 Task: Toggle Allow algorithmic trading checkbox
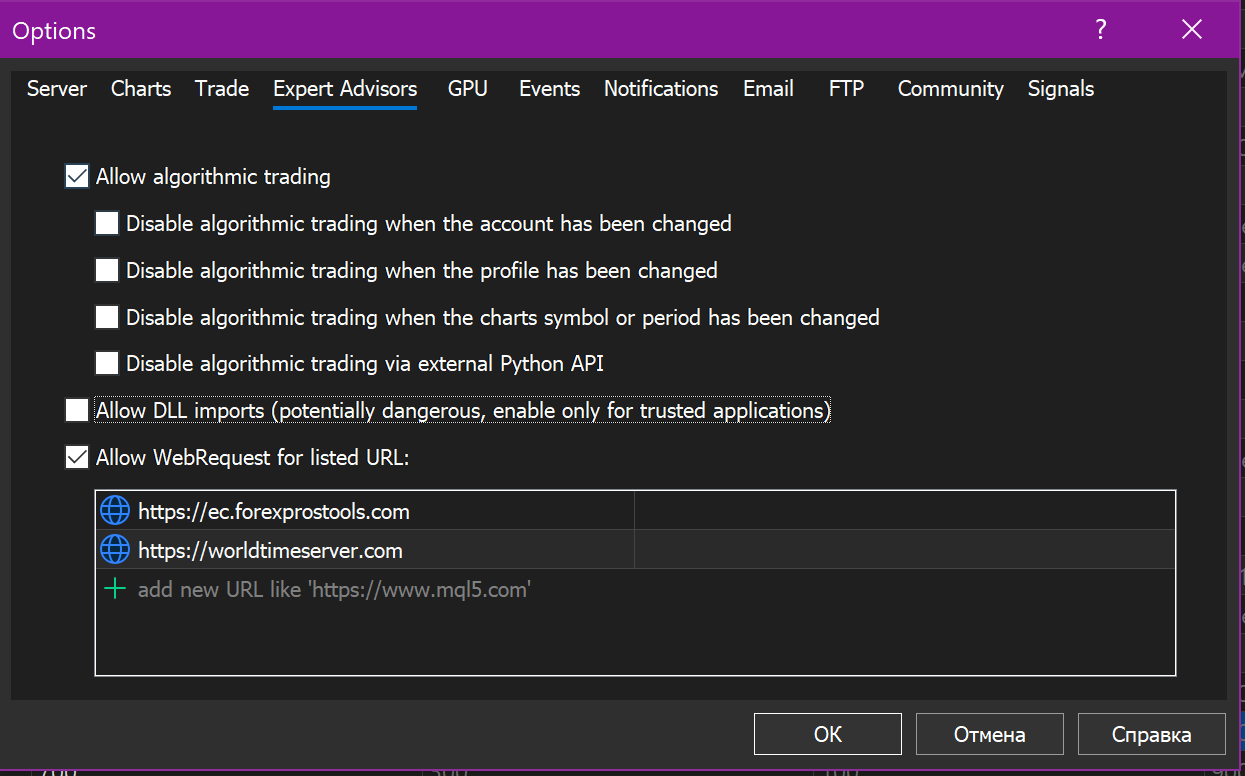point(77,177)
